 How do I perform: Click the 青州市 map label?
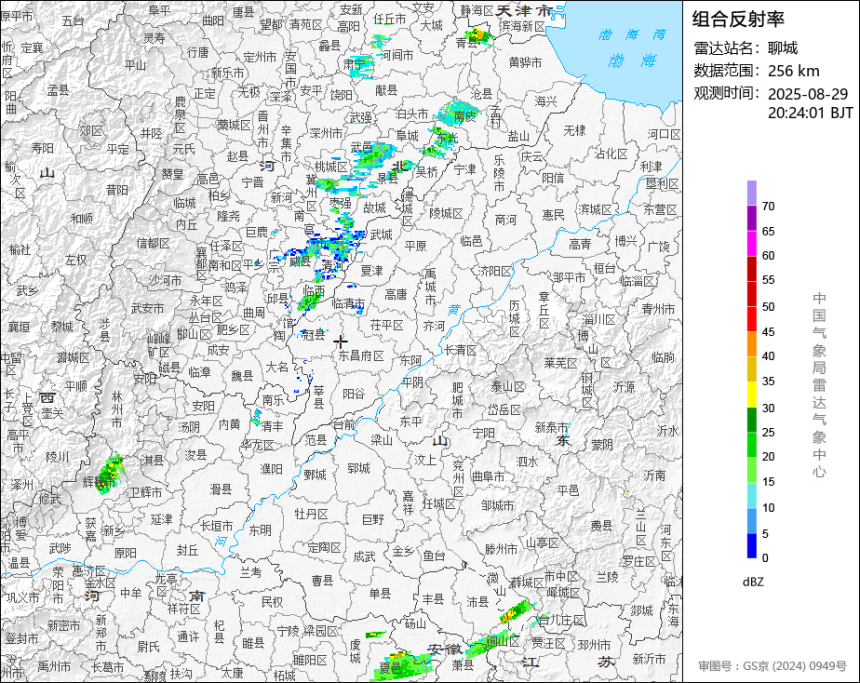(x=658, y=309)
